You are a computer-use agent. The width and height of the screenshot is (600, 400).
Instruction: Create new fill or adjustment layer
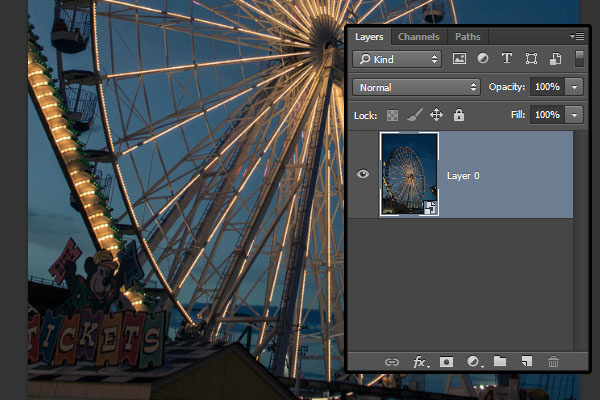point(474,362)
